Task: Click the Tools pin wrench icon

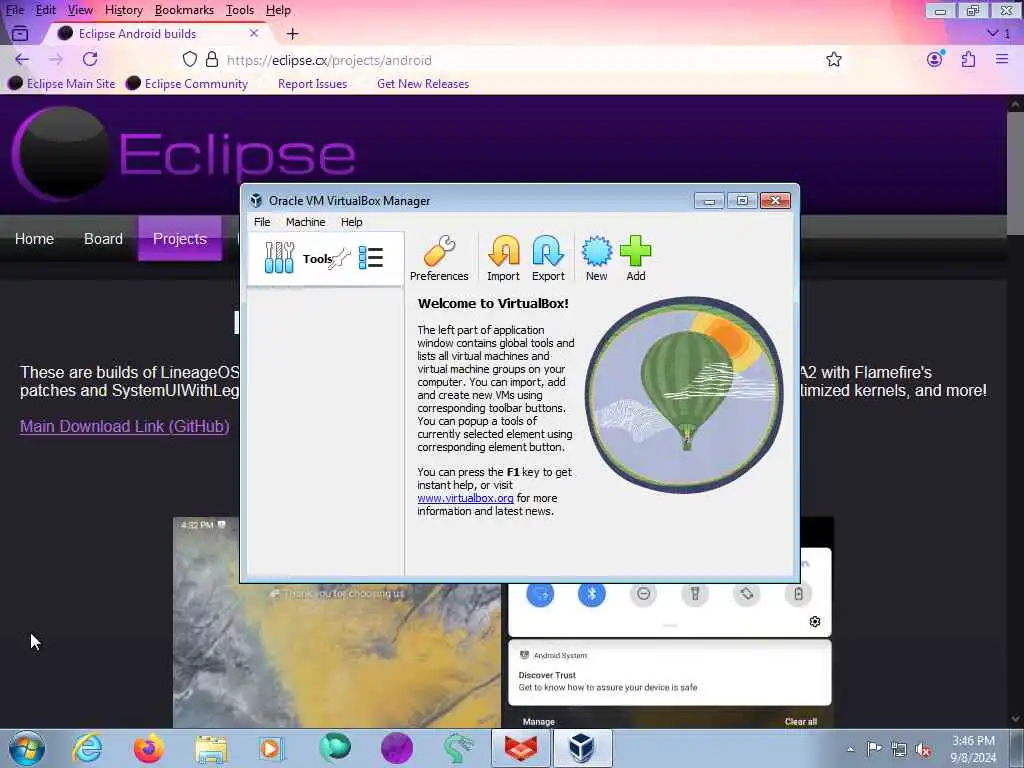Action: click(x=341, y=259)
